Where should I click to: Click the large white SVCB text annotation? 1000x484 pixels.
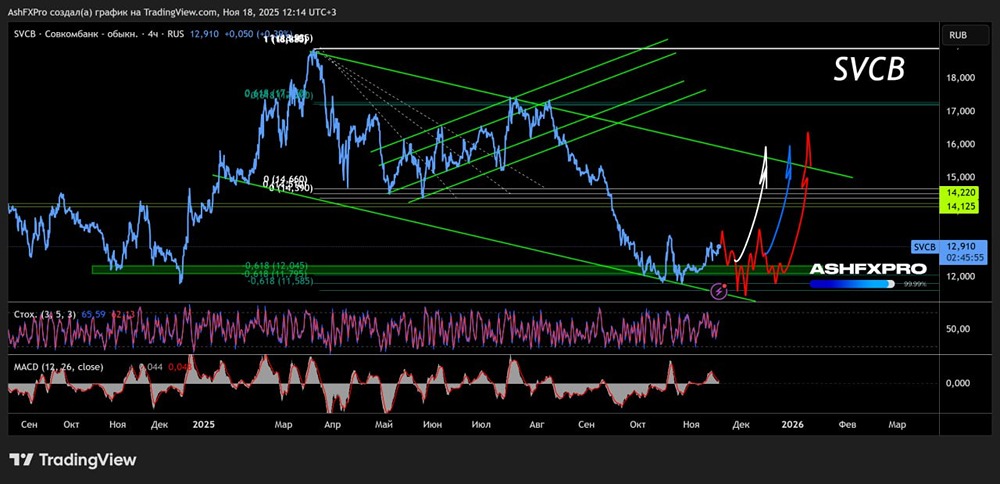pos(869,69)
